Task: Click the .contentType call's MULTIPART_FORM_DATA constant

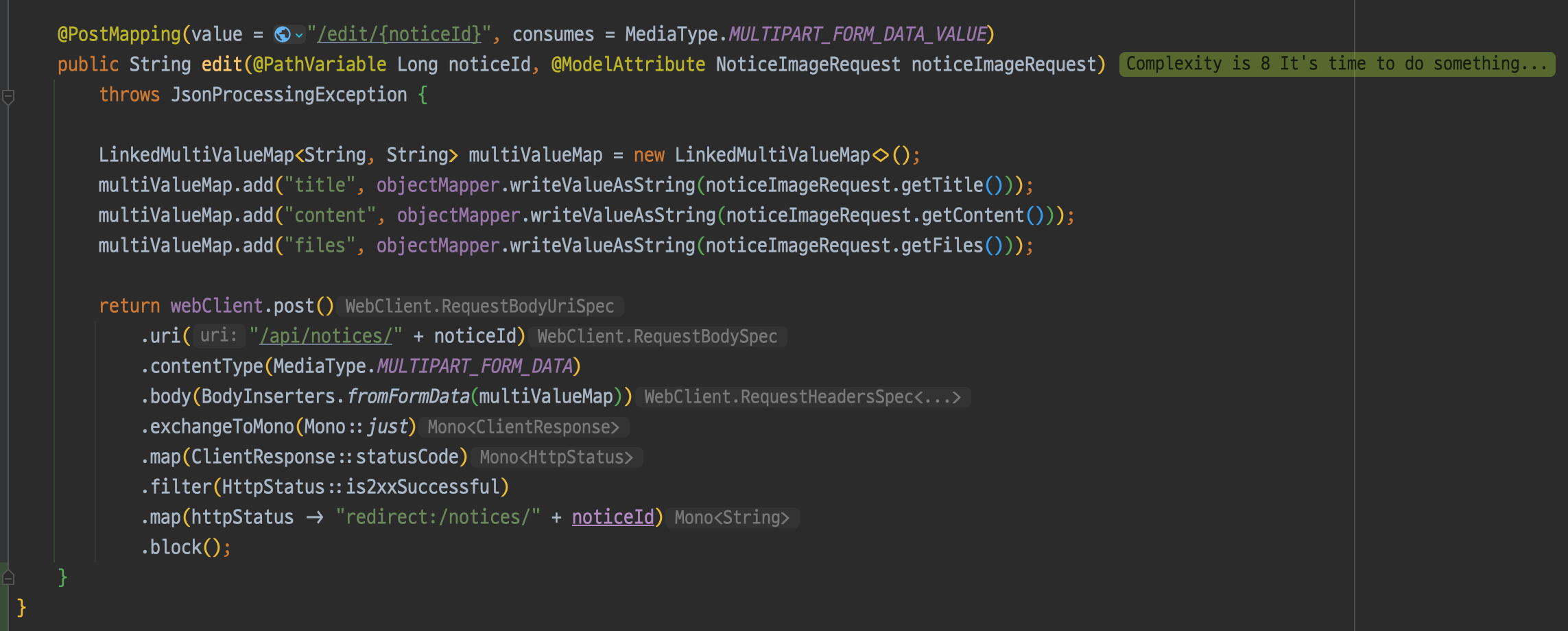Action: (475, 366)
